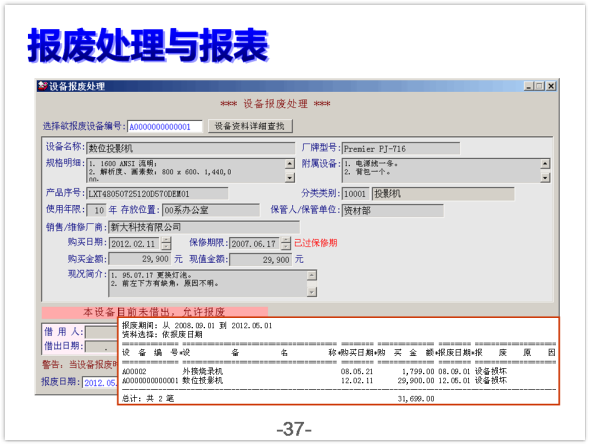590x445 pixels.
Task: Click down arrow of 附属设备 scrollbar
Action: [x=545, y=177]
